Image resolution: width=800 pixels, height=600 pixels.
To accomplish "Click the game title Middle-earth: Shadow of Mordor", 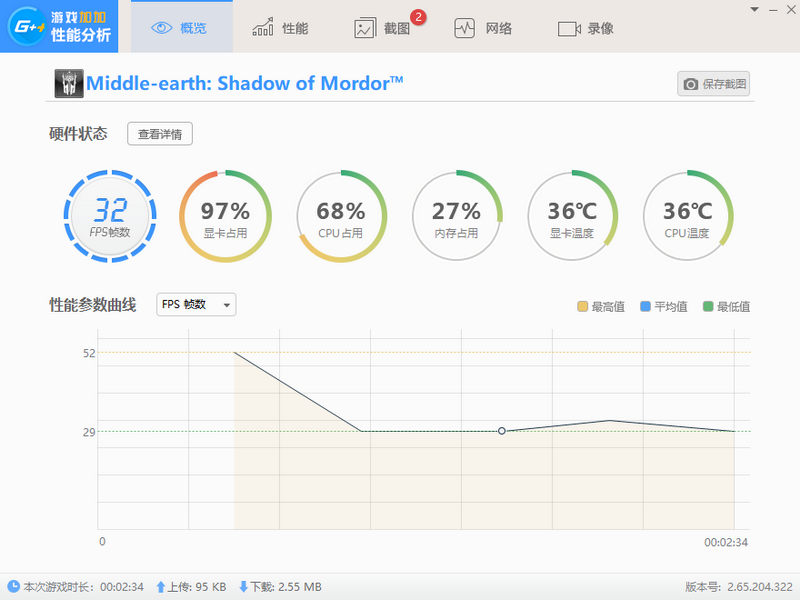I will click(244, 83).
